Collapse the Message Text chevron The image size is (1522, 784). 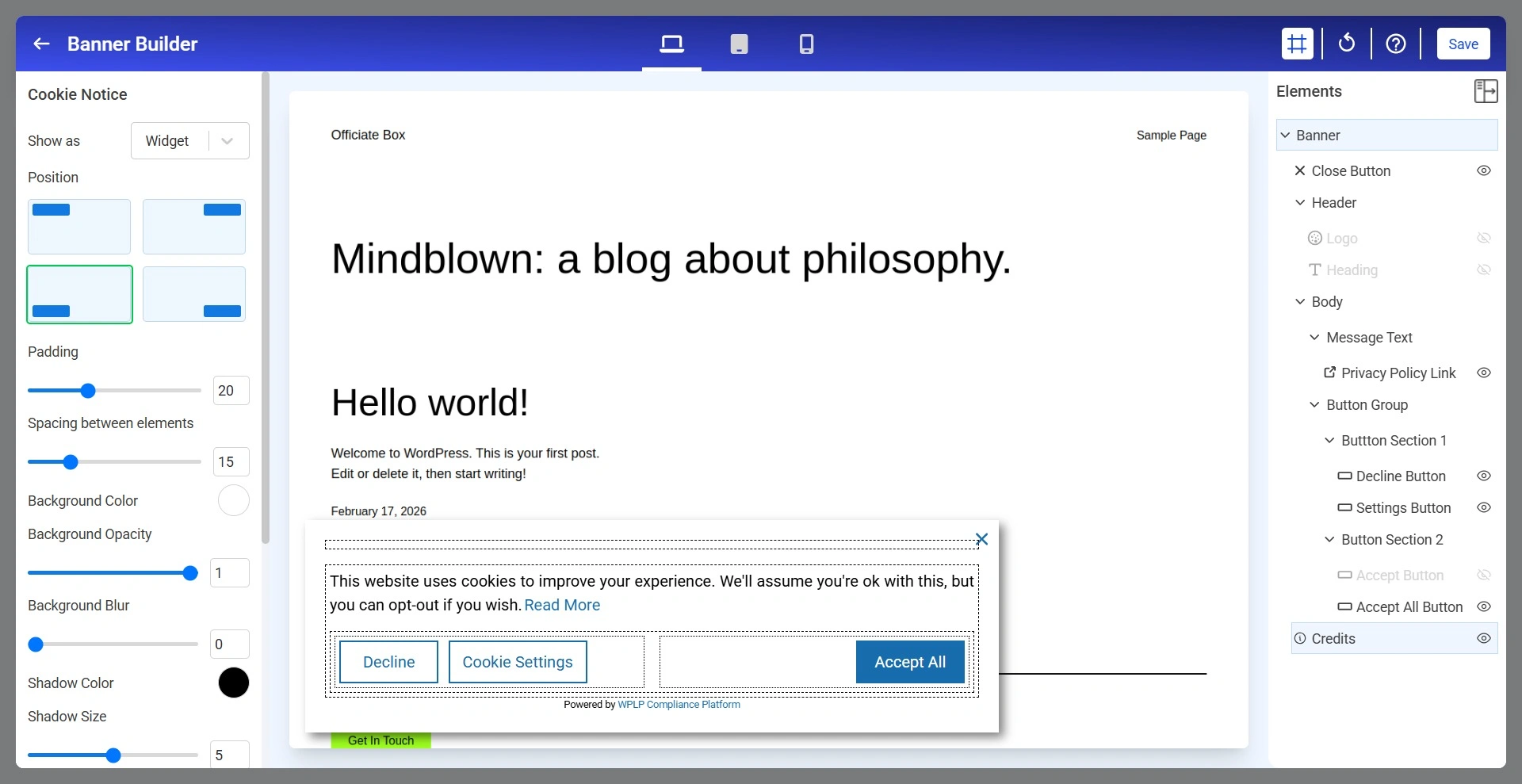(1314, 337)
